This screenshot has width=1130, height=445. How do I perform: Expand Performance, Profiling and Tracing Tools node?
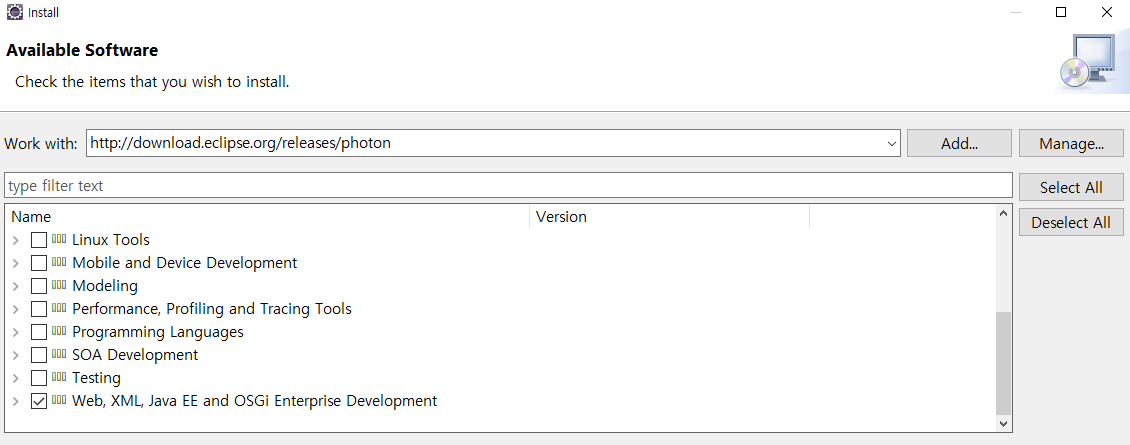16,309
